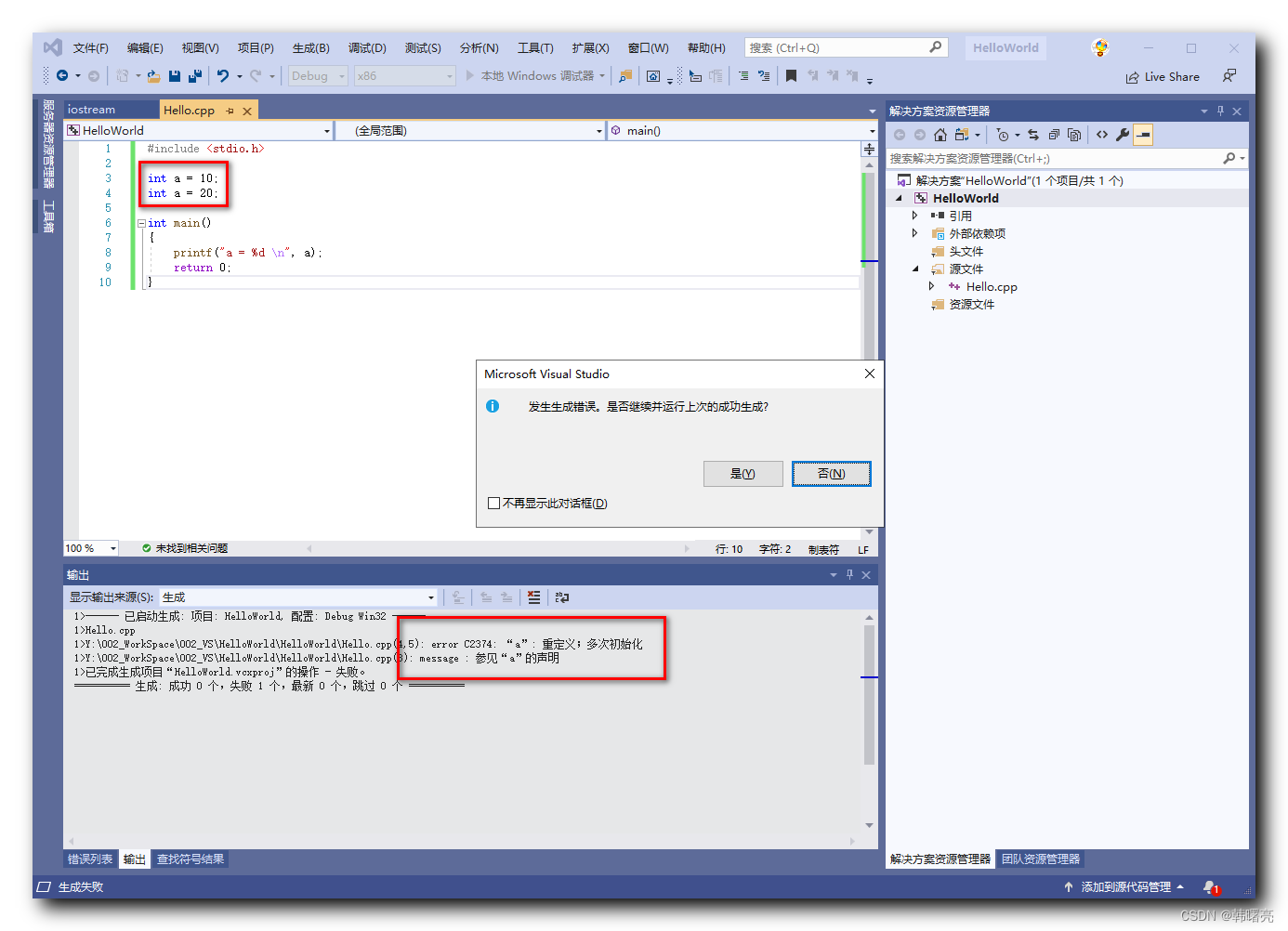The height and width of the screenshot is (931, 1288).
Task: Start the 本地 Windows 调试器 run button
Action: coord(536,76)
